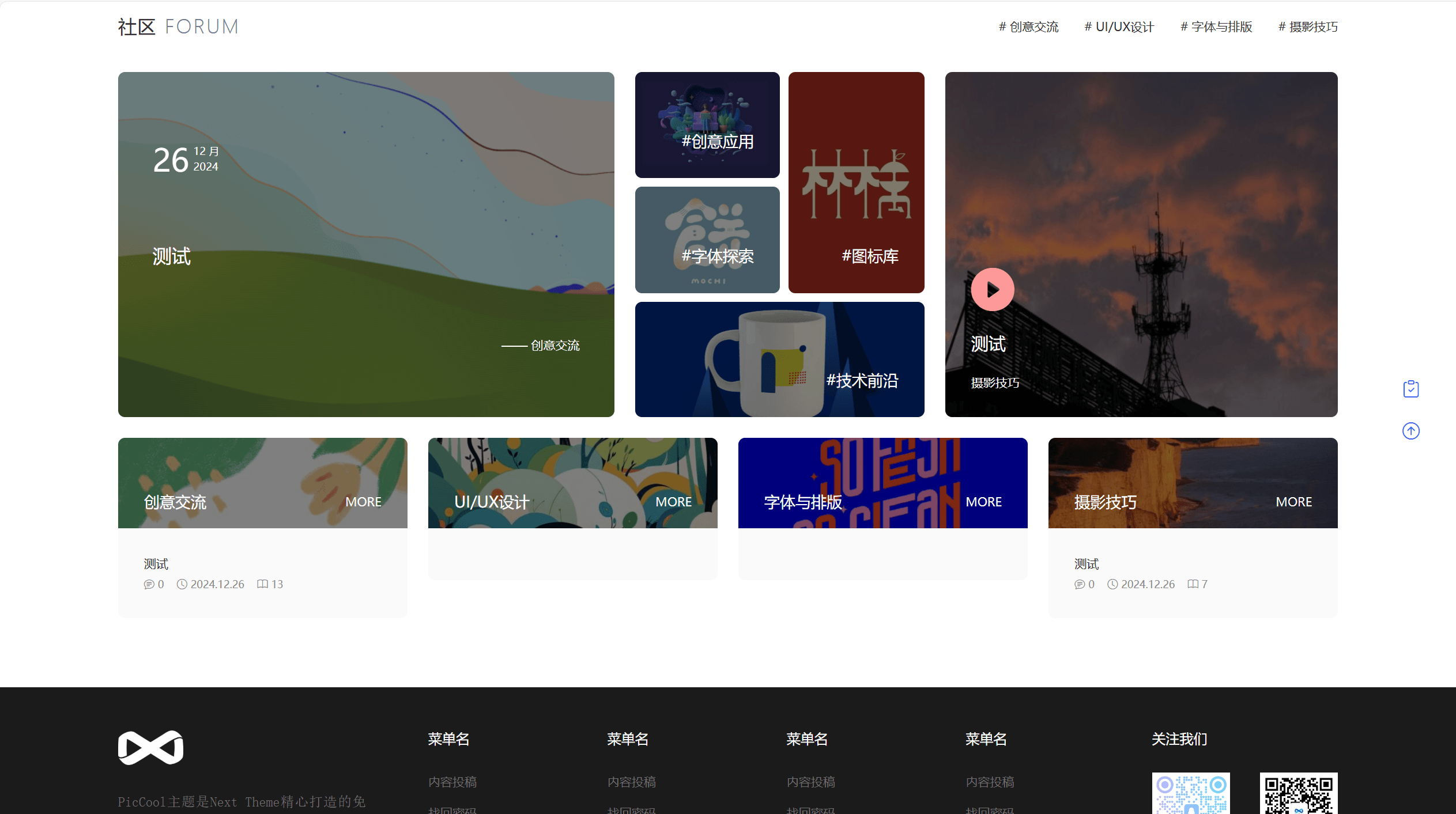The image size is (1456, 814).
Task: Click the comment bubble icon under 创意交流 测试 post
Action: 149,584
